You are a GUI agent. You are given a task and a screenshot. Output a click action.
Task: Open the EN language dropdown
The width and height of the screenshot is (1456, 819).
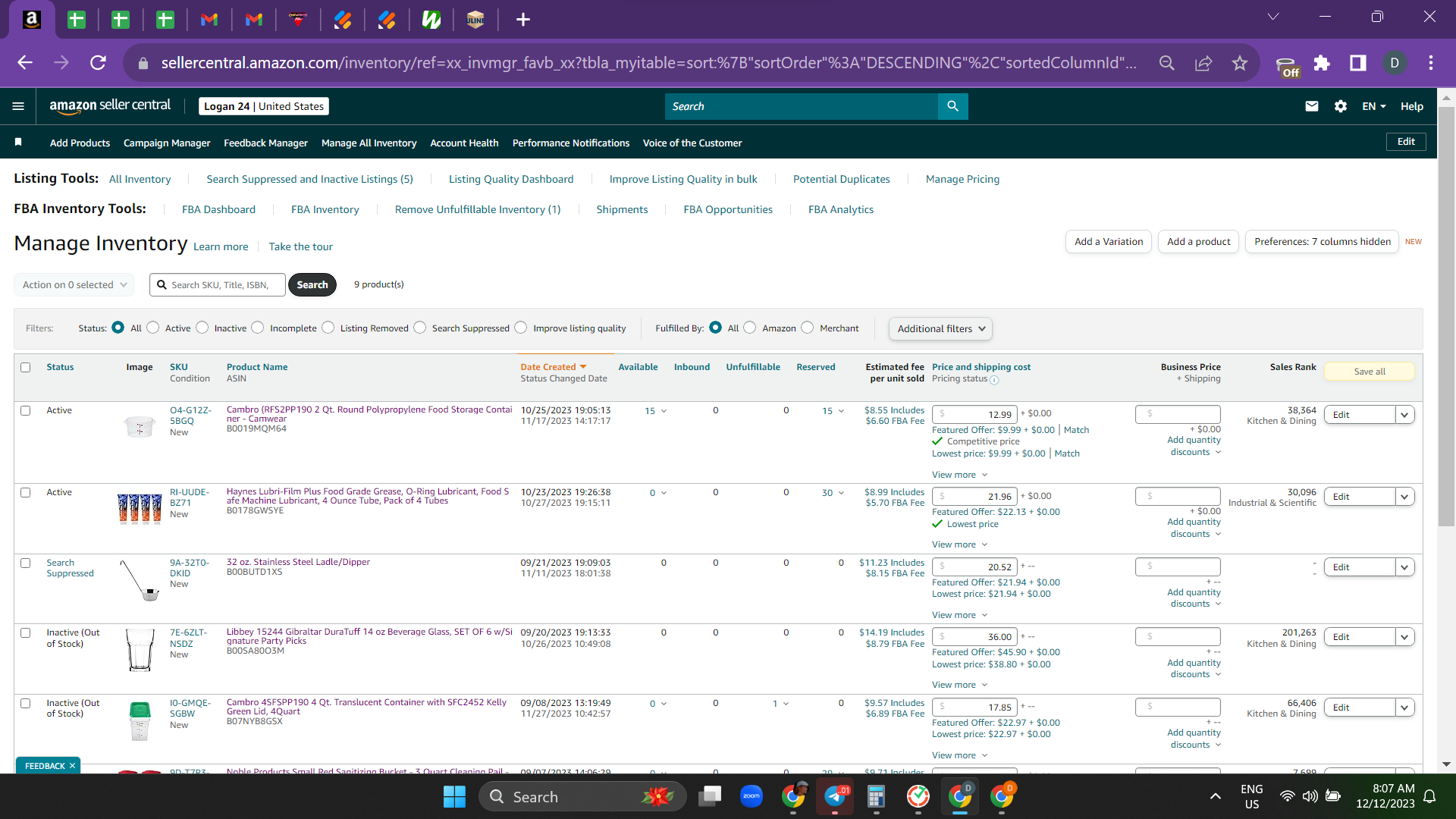click(x=1374, y=106)
